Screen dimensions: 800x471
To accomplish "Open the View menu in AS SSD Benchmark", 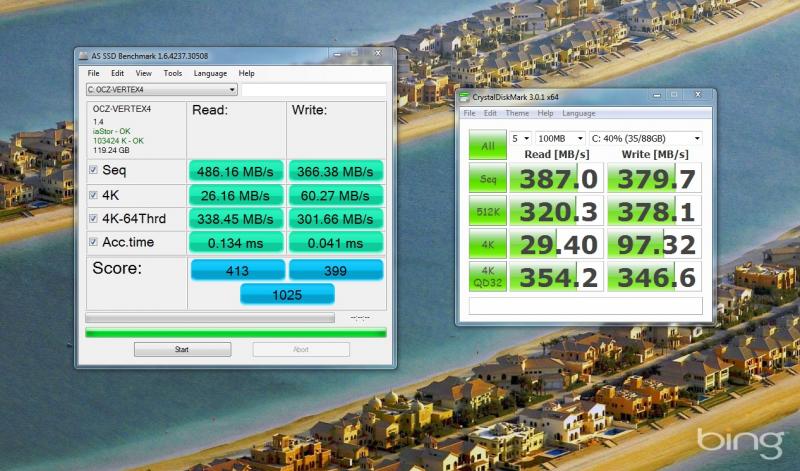I will 143,73.
